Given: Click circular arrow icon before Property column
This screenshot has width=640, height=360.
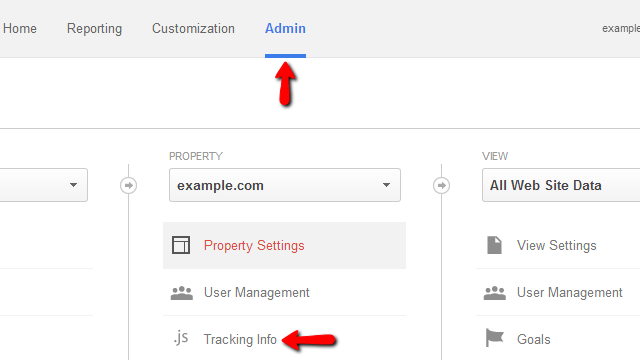Looking at the screenshot, I should [129, 185].
